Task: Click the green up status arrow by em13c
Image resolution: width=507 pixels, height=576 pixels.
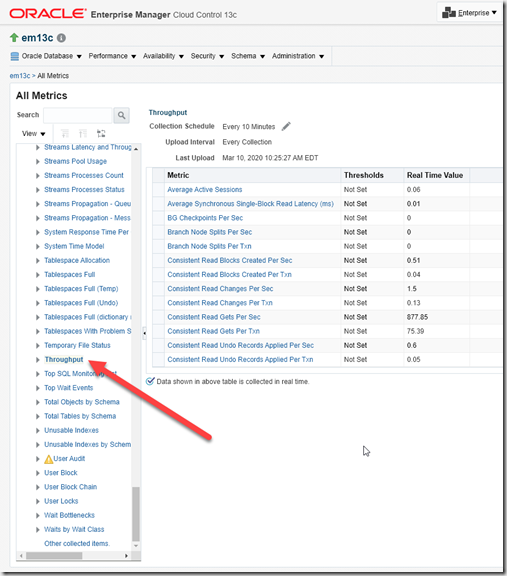Action: point(14,37)
